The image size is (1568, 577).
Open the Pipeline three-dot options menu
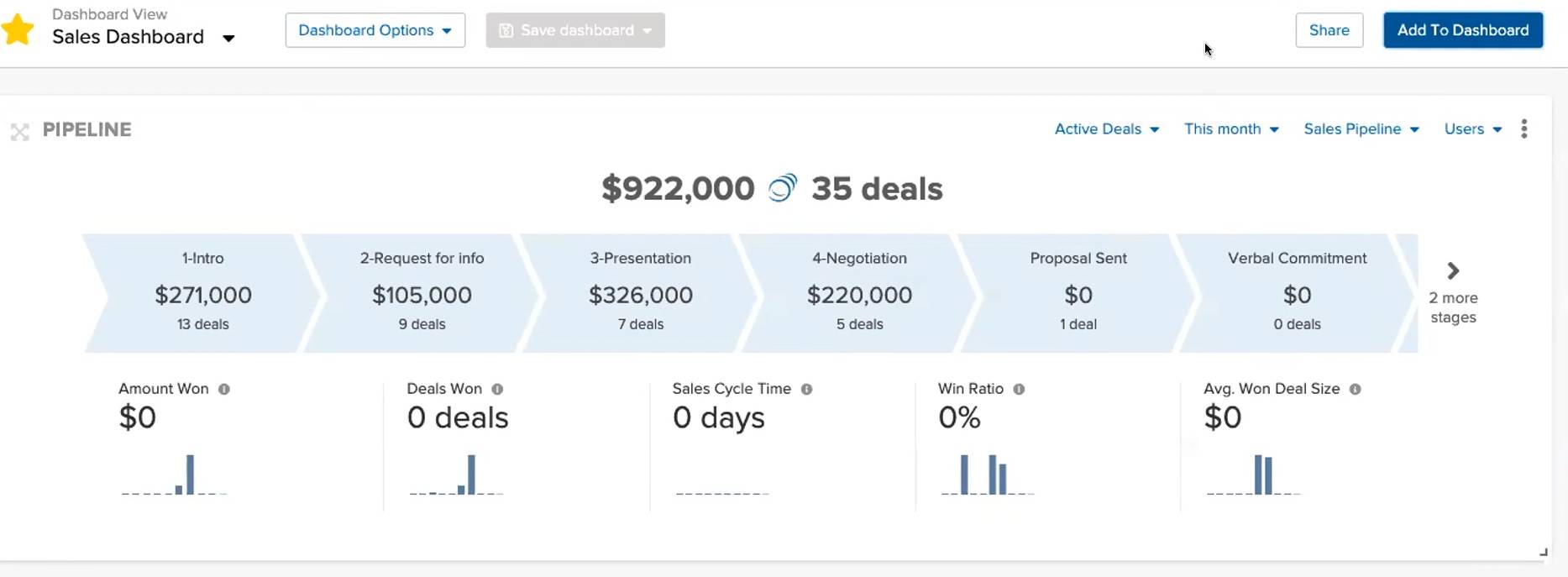point(1523,129)
